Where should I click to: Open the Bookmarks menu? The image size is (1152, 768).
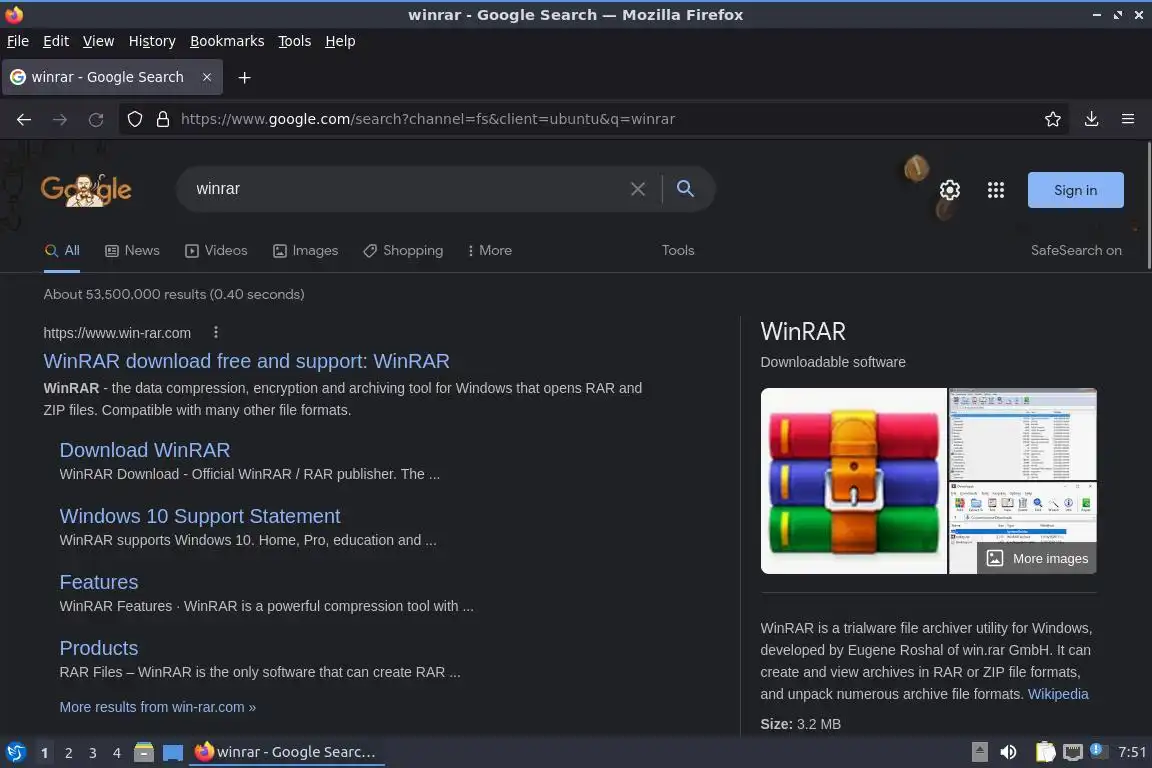(x=227, y=41)
